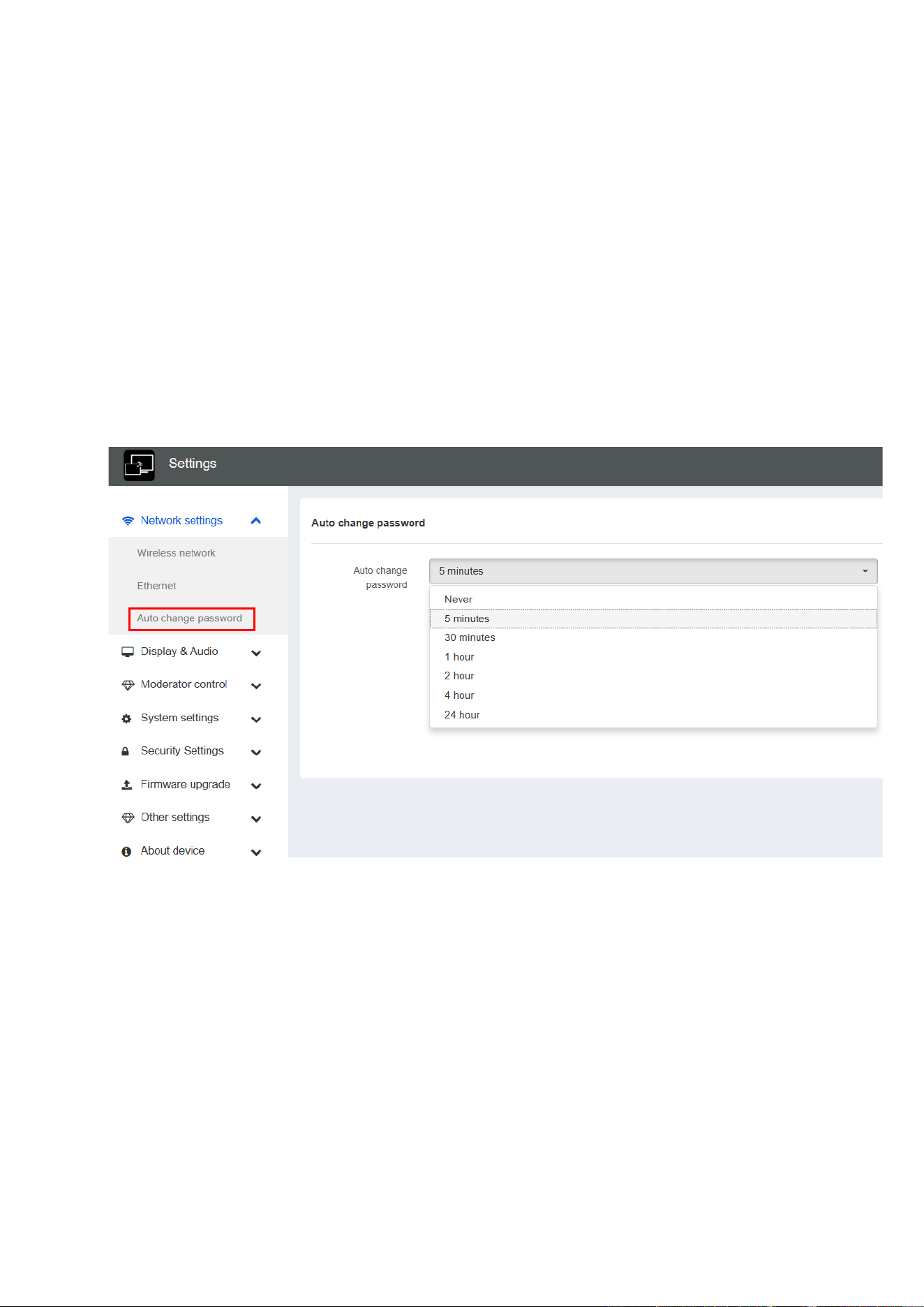Screen dimensions: 924x1307
Task: Open the Moderator control section label
Action: [x=184, y=684]
